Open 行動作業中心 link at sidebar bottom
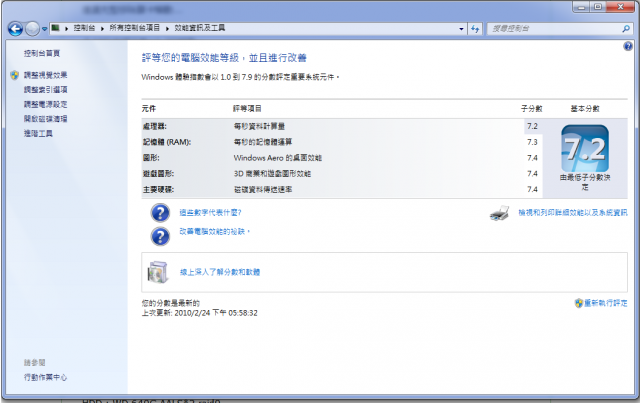The image size is (640, 403). point(45,377)
